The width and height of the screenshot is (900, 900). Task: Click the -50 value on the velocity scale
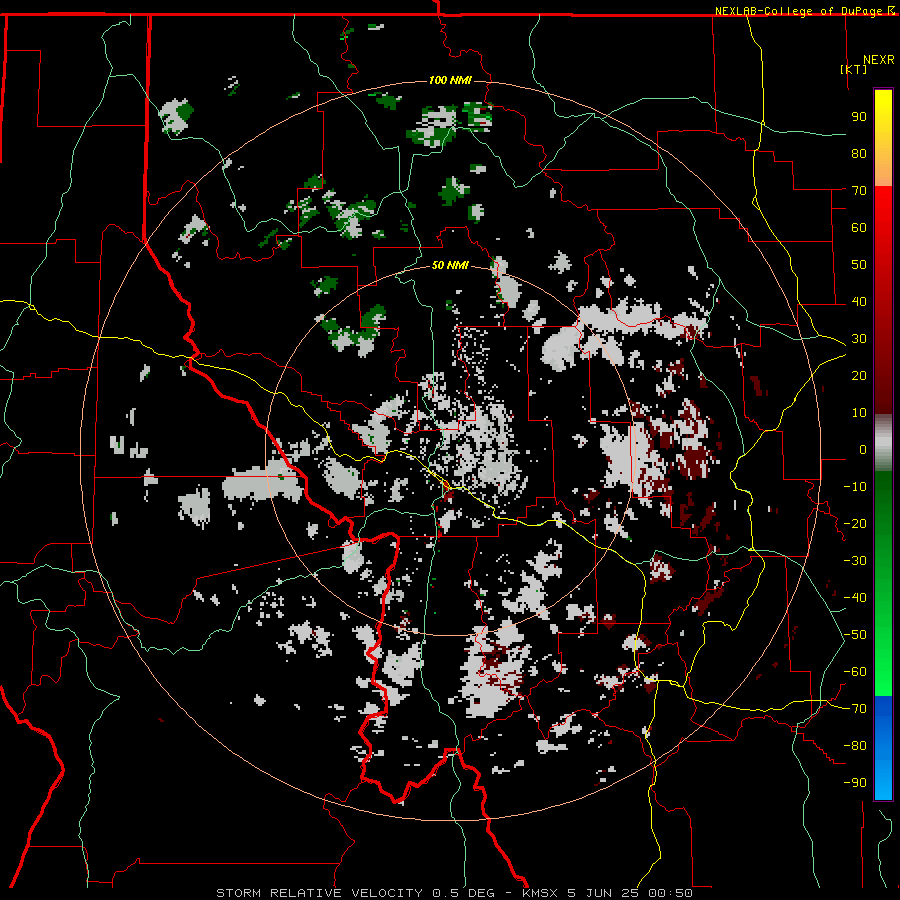pos(855,635)
